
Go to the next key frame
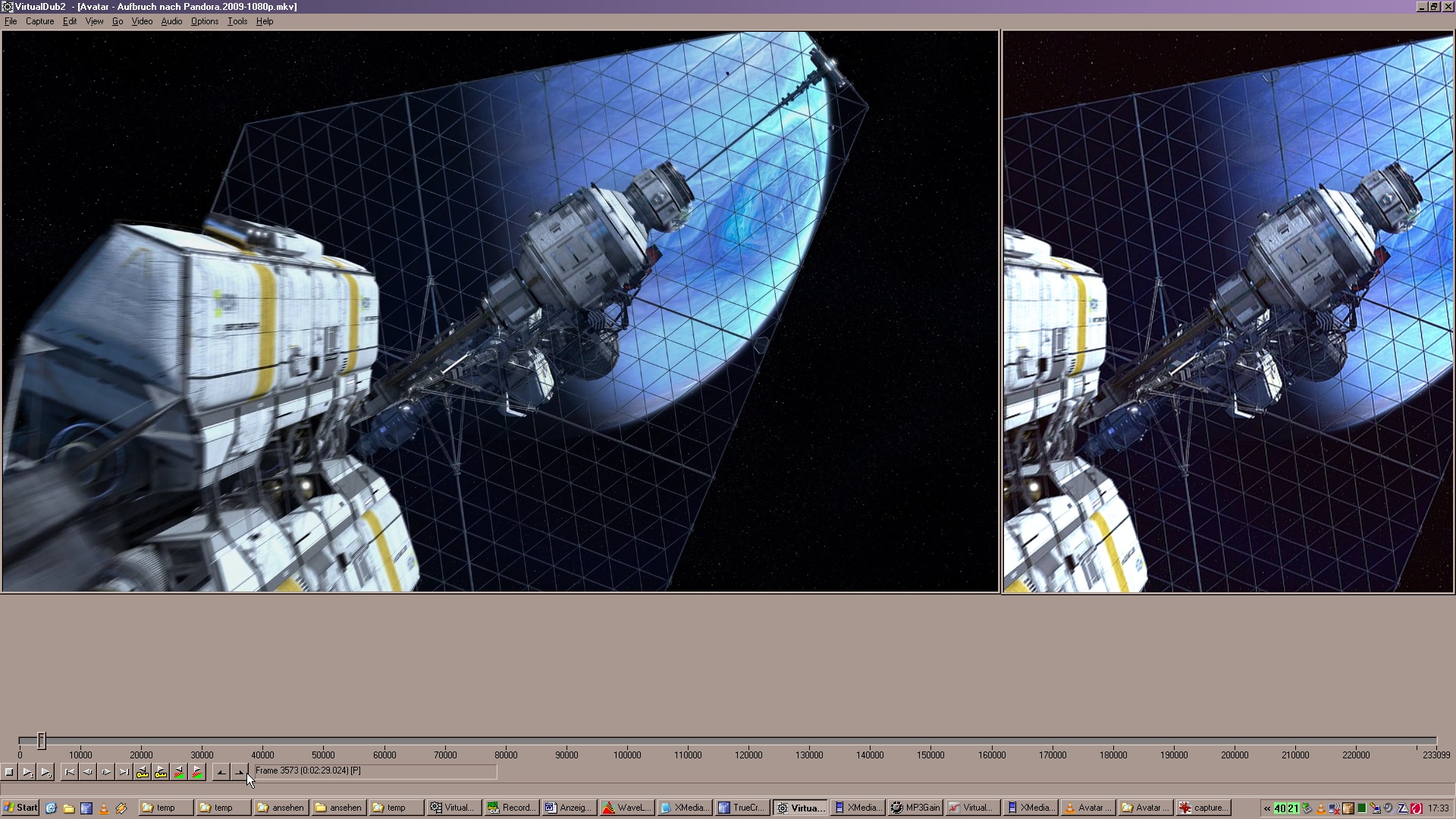coord(161,772)
